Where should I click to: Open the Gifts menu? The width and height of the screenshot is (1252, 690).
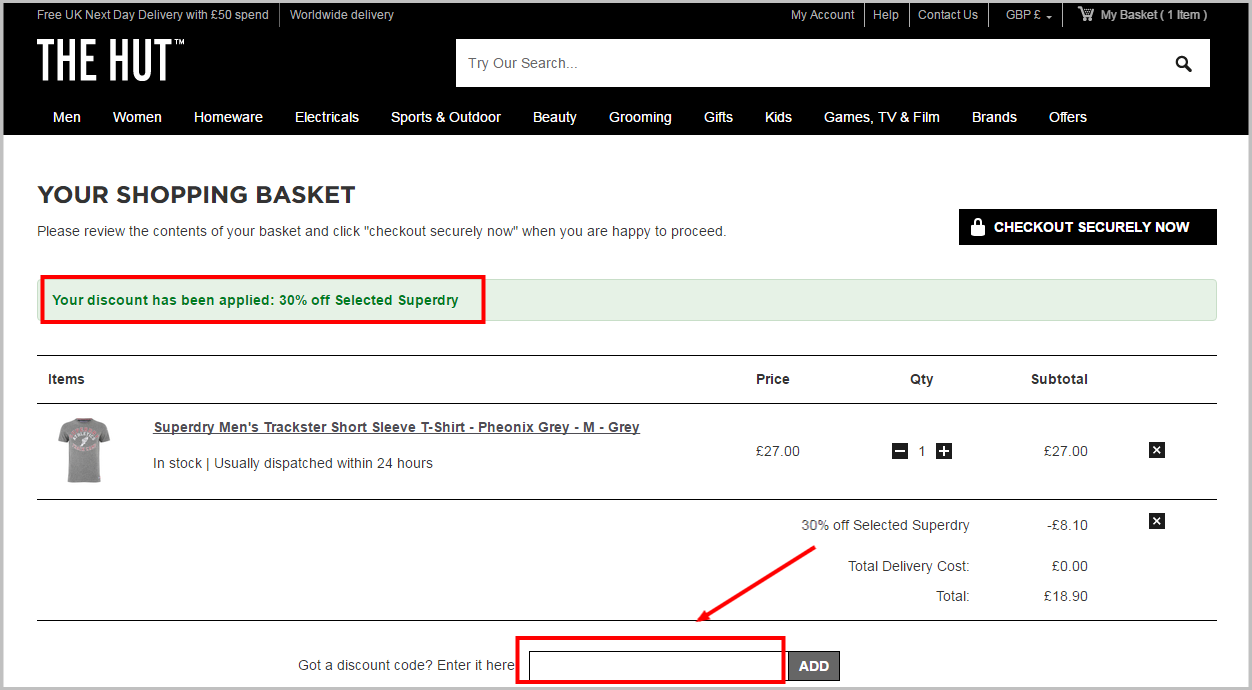click(718, 117)
